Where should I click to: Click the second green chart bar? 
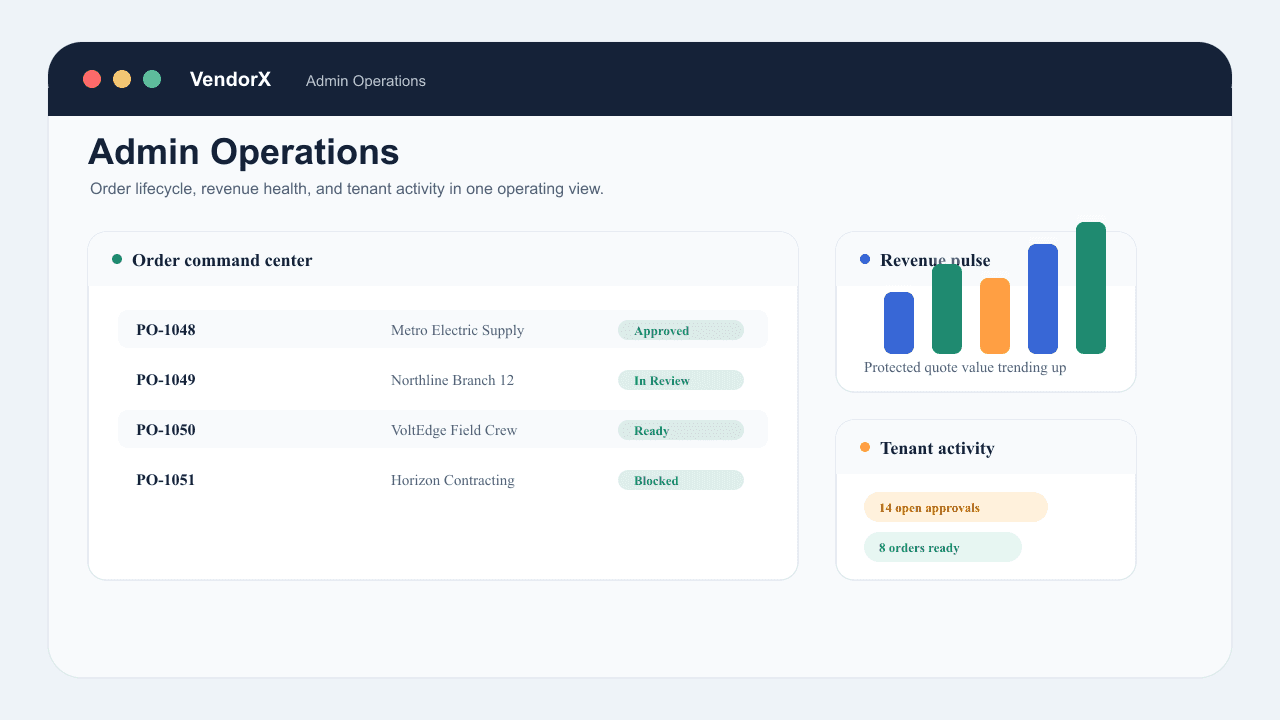(x=947, y=309)
